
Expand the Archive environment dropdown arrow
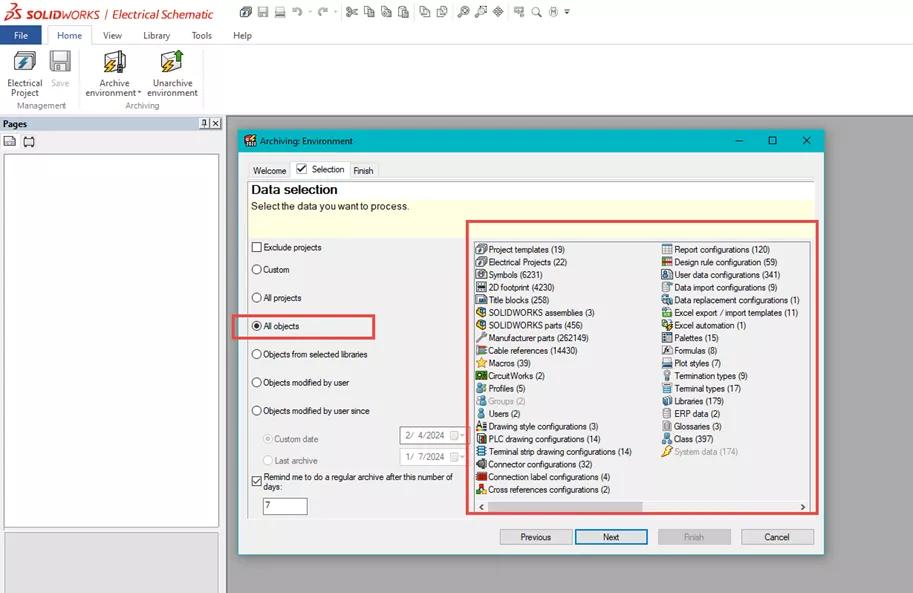click(x=139, y=93)
